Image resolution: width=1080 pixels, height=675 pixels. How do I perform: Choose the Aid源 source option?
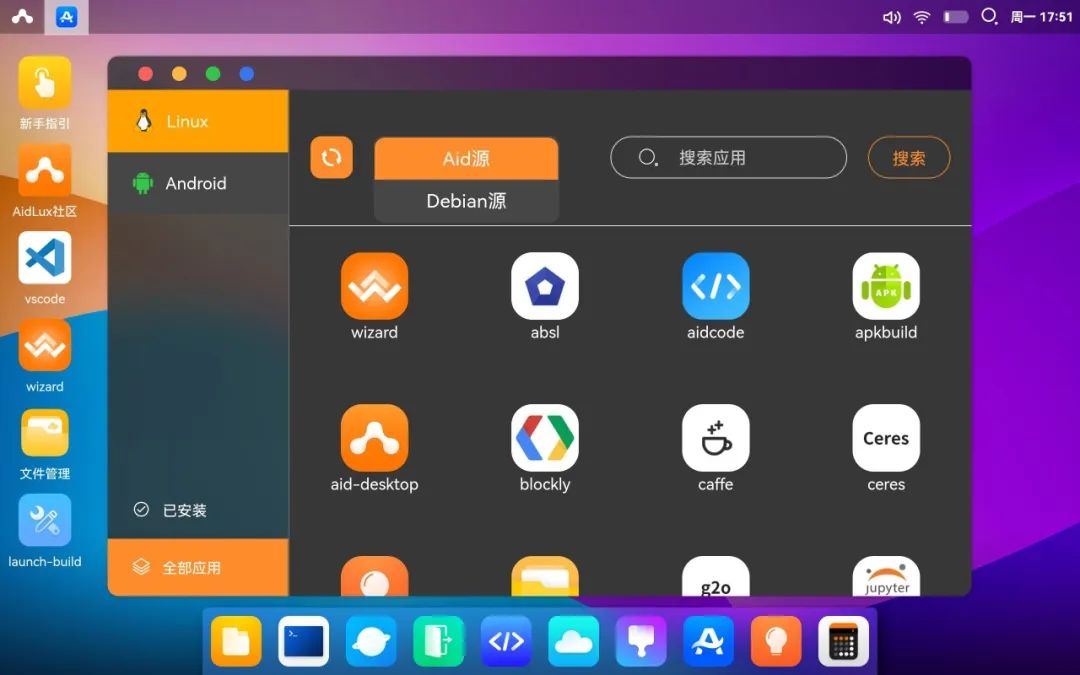point(466,158)
